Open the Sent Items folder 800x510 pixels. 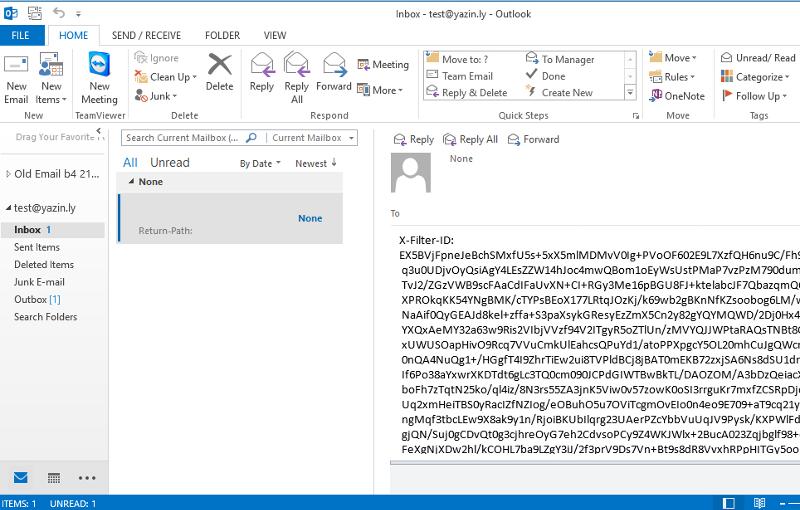pyautogui.click(x=37, y=247)
